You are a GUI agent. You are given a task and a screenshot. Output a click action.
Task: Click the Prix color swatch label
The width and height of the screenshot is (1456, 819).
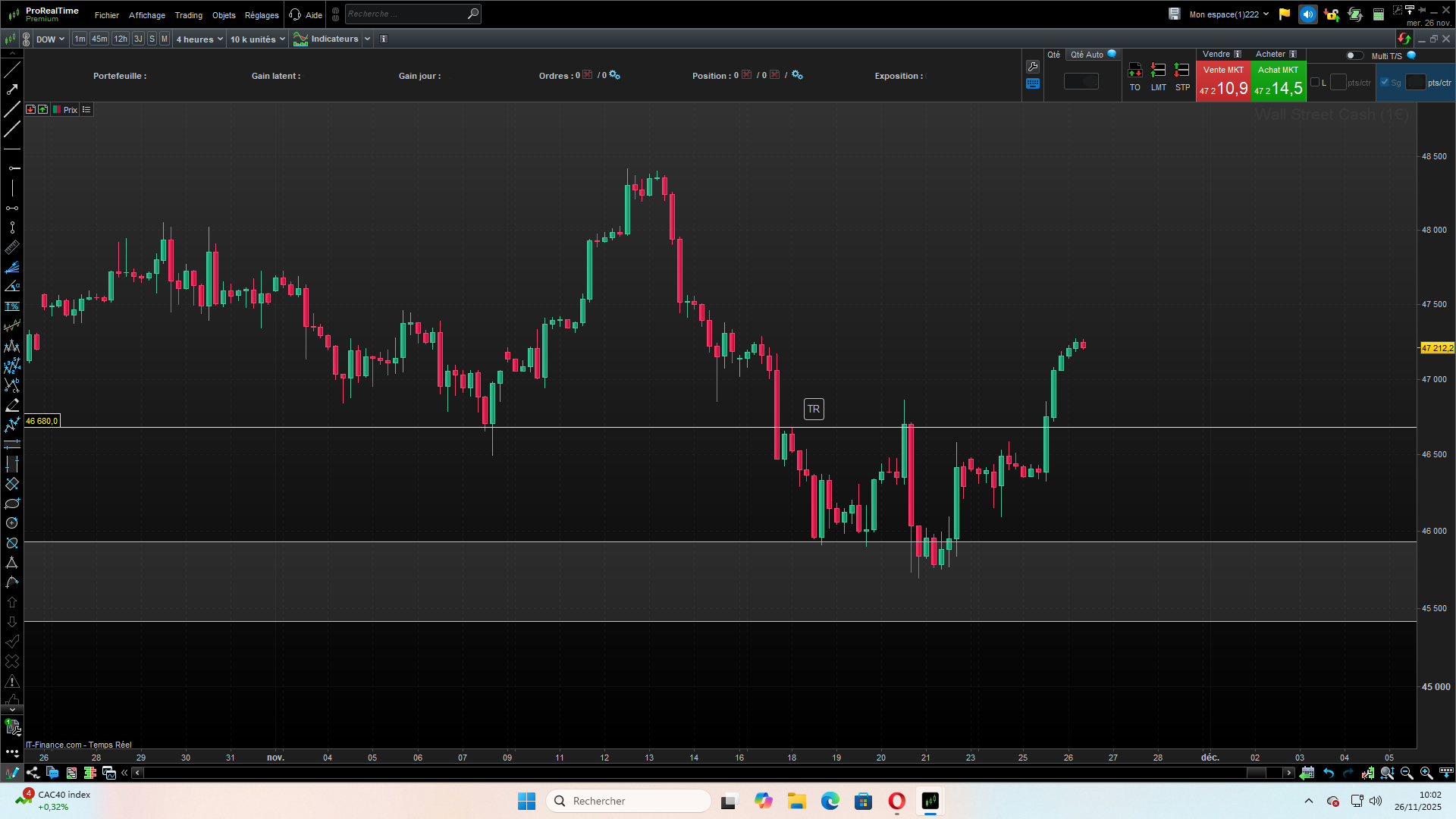click(65, 110)
